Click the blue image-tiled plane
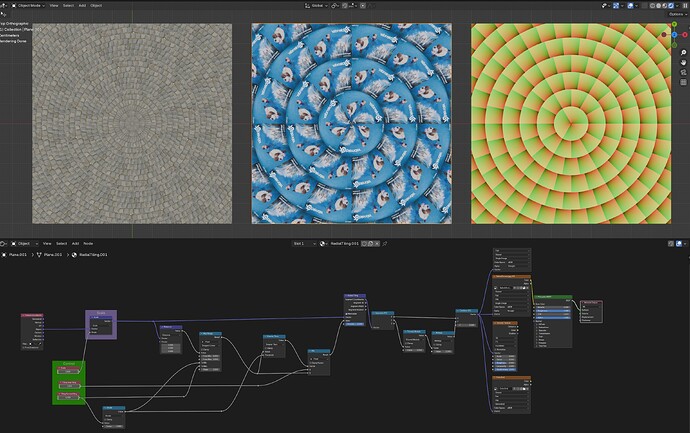This screenshot has width=690, height=433. point(352,124)
